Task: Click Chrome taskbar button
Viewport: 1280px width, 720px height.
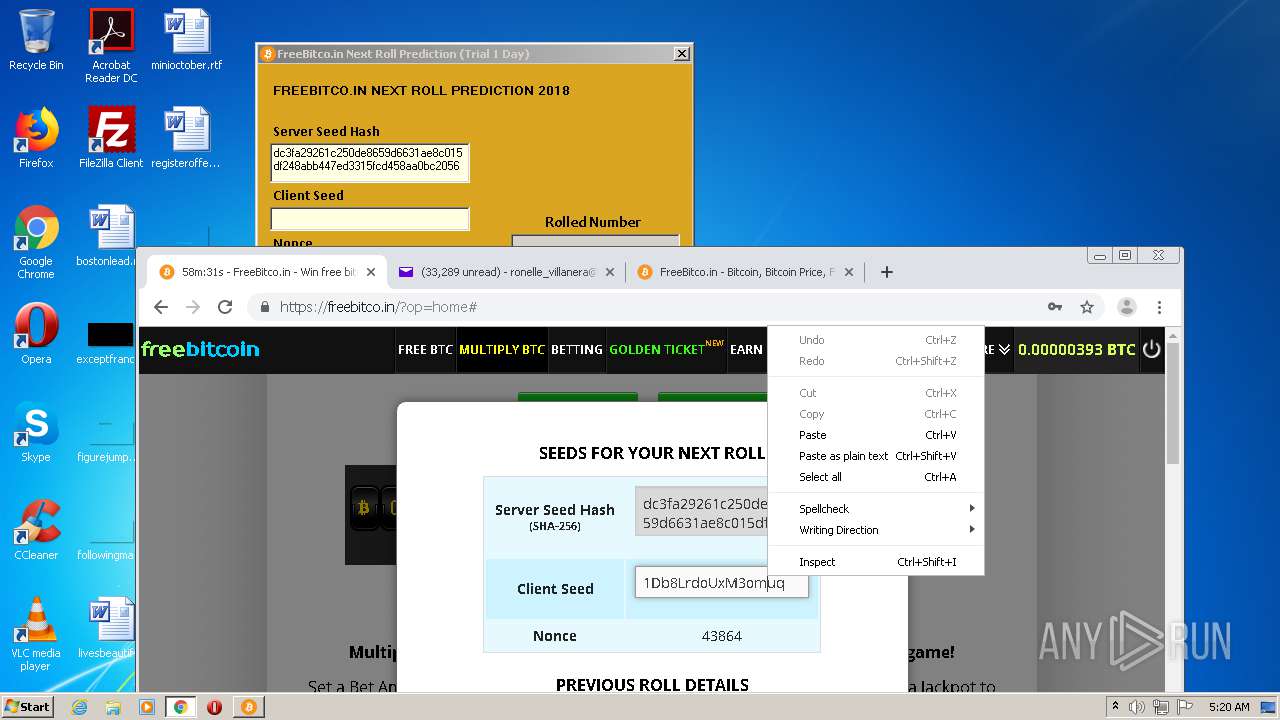Action: pos(180,707)
